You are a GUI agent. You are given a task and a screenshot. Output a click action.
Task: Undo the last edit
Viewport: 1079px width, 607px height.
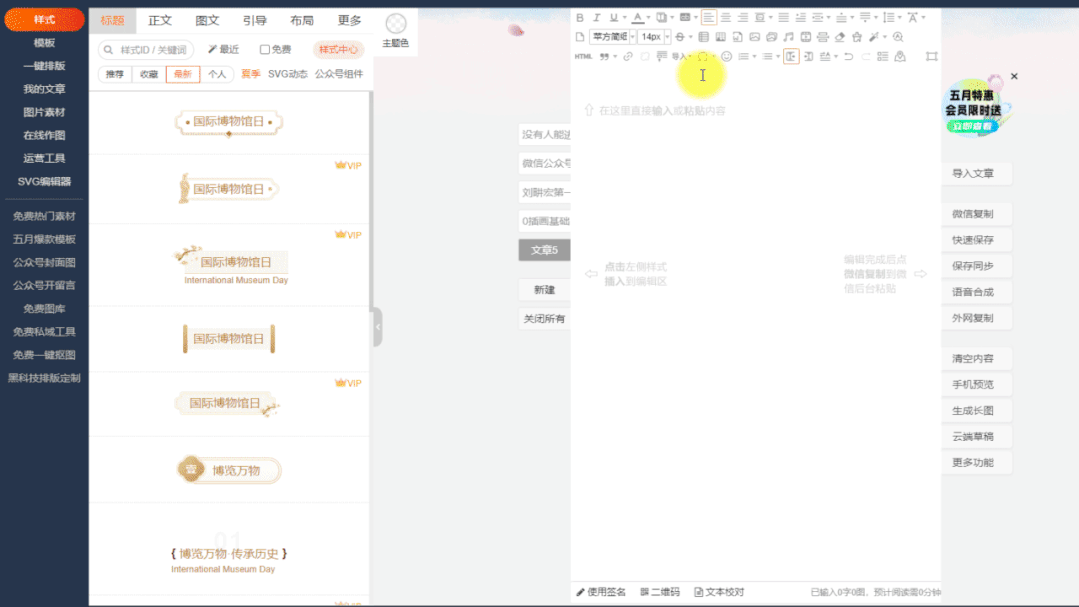[x=848, y=56]
